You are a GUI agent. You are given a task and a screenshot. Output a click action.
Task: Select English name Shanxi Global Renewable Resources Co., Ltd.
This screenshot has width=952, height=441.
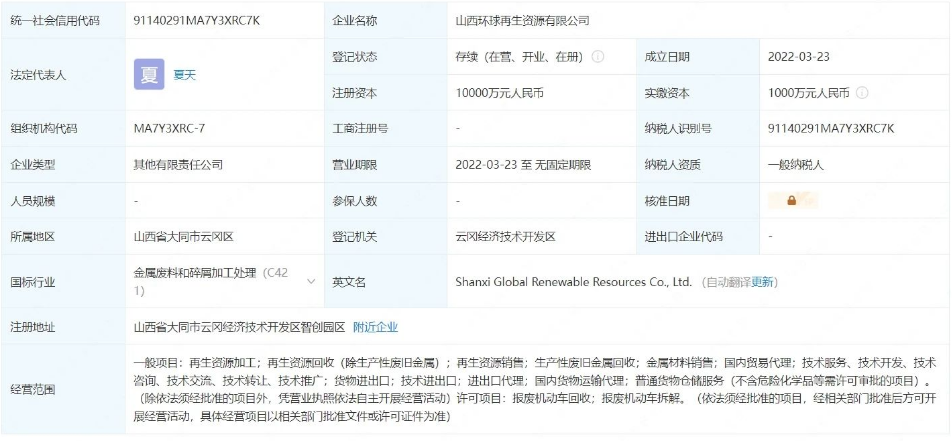[x=574, y=282]
